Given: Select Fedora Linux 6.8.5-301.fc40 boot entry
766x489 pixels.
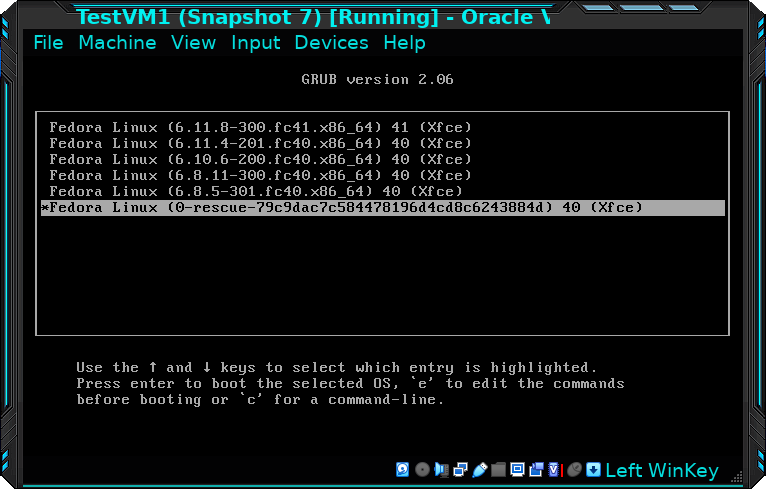Looking at the screenshot, I should [383, 191].
